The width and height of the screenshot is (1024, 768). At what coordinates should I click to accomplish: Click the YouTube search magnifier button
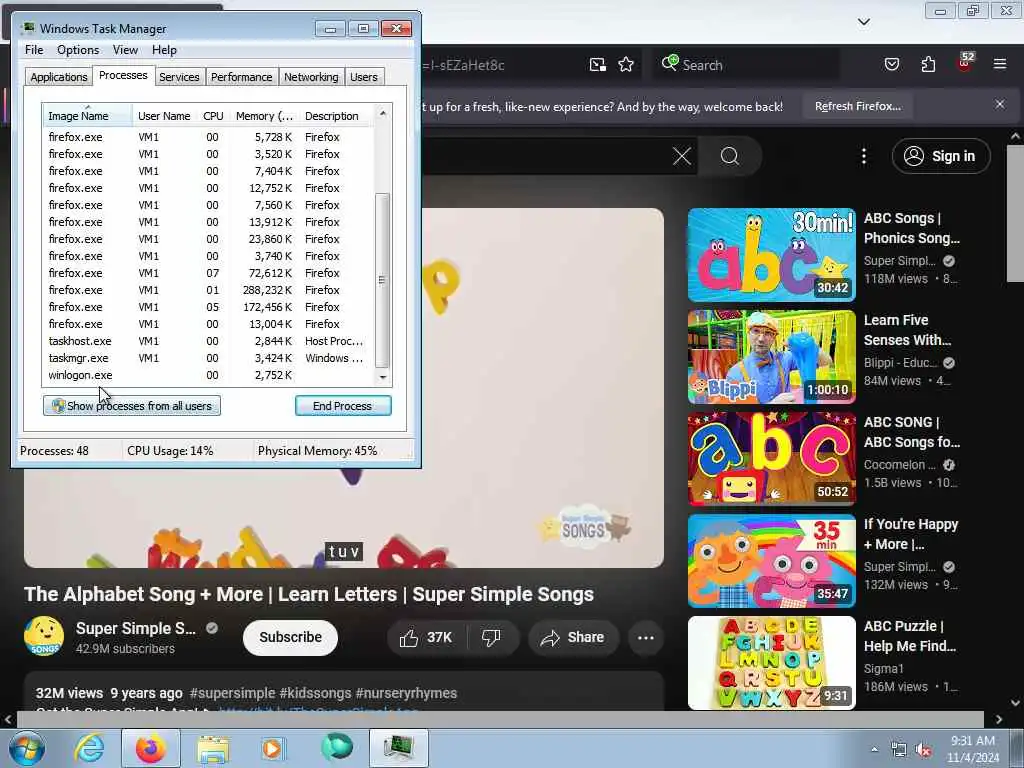(x=729, y=156)
